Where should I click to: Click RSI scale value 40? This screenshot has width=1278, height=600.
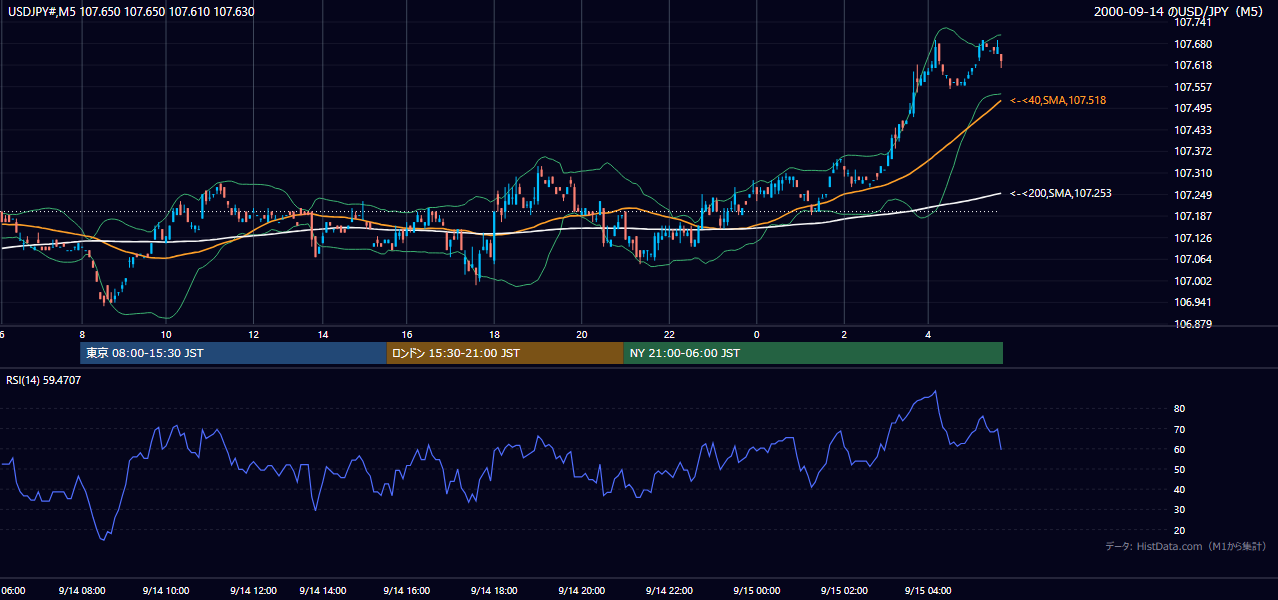pyautogui.click(x=1180, y=489)
